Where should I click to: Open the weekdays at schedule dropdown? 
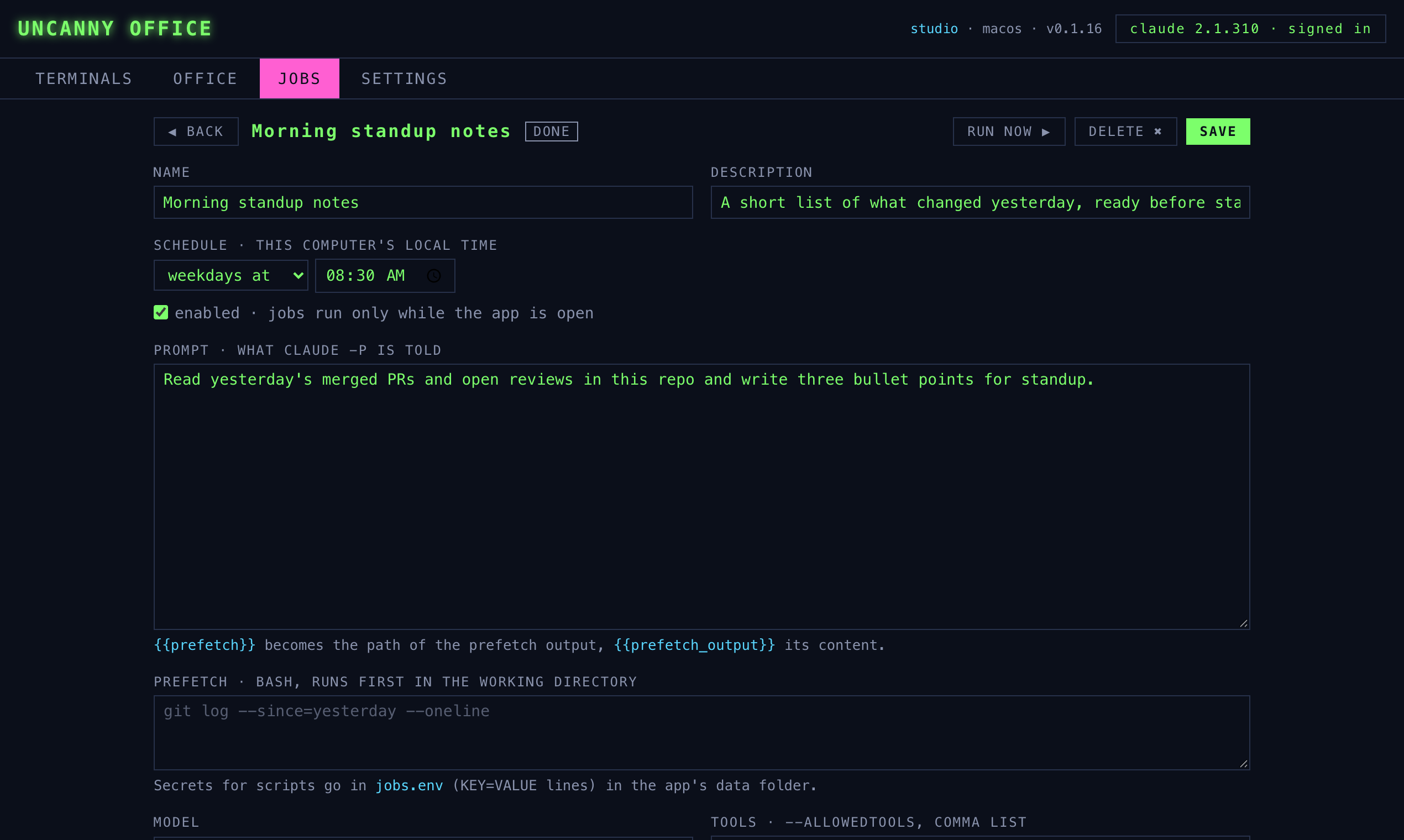pos(231,276)
